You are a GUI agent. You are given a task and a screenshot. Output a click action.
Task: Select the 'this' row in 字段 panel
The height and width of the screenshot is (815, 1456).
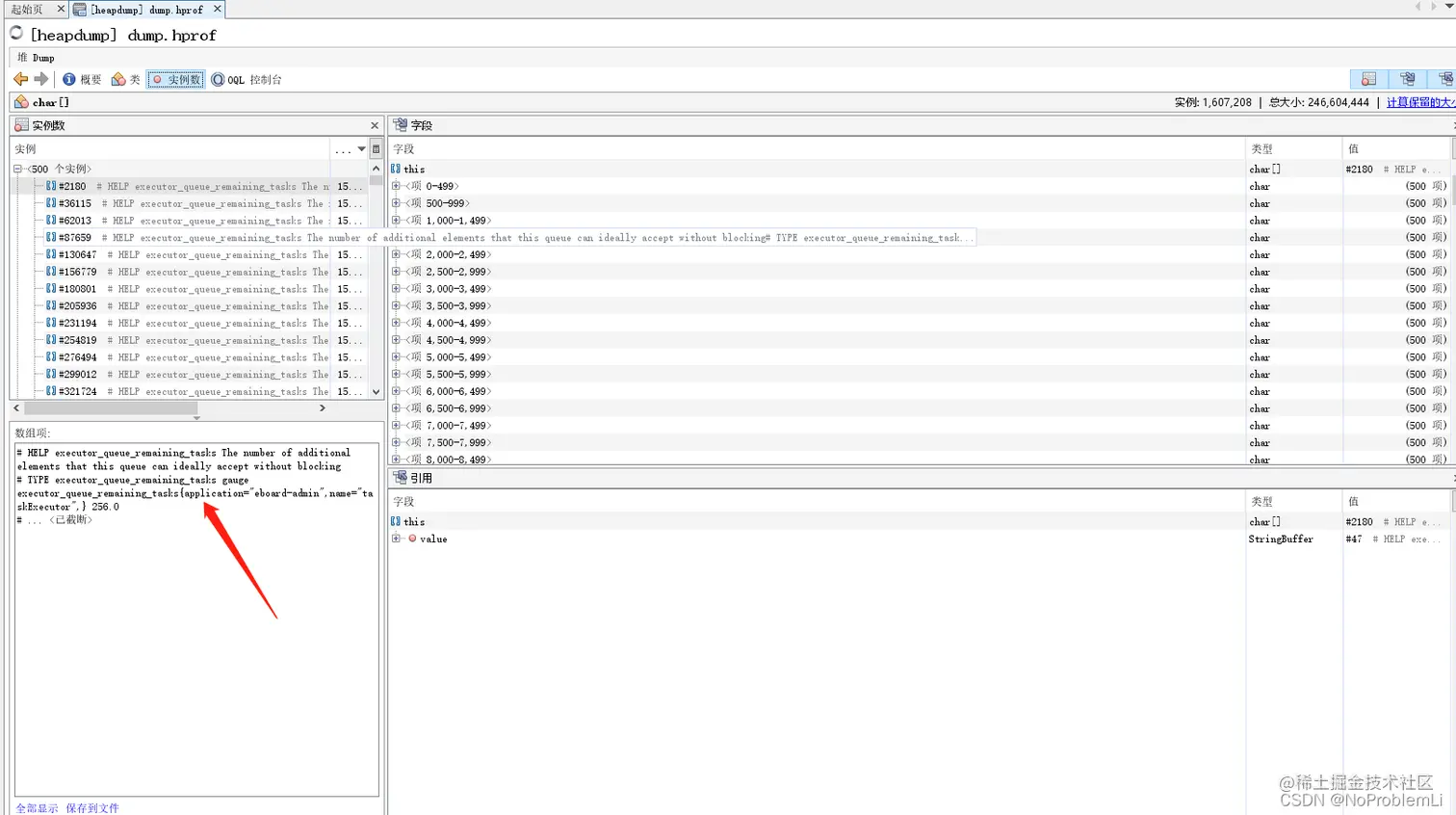coord(920,169)
